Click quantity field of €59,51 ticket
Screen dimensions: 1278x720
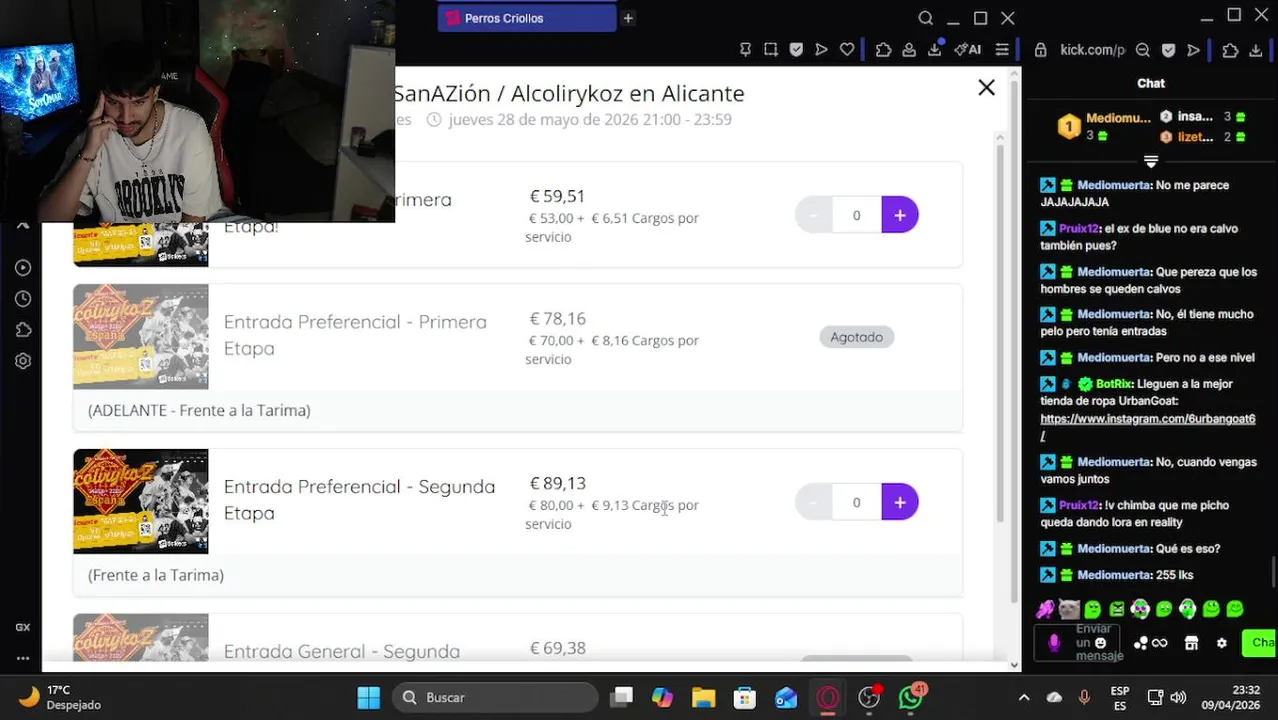coord(856,215)
